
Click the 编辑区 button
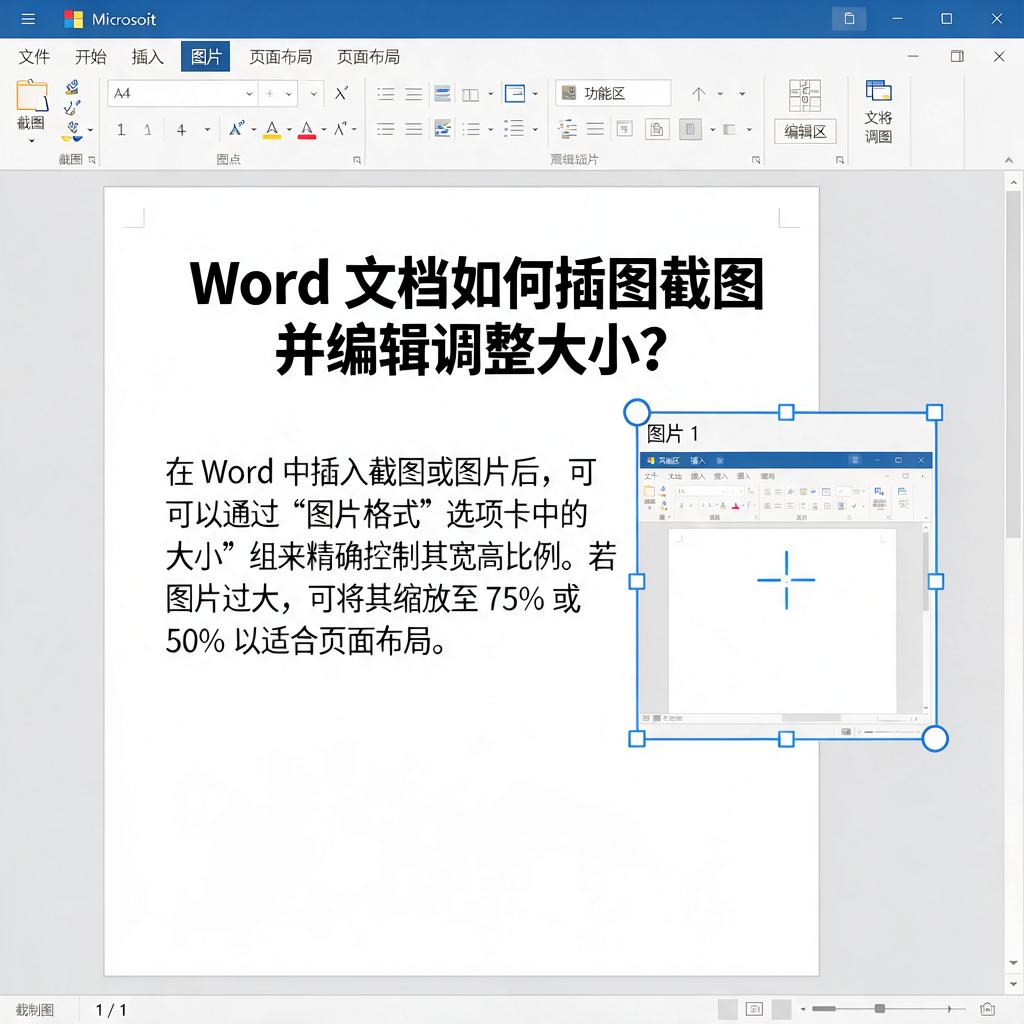pyautogui.click(x=805, y=131)
